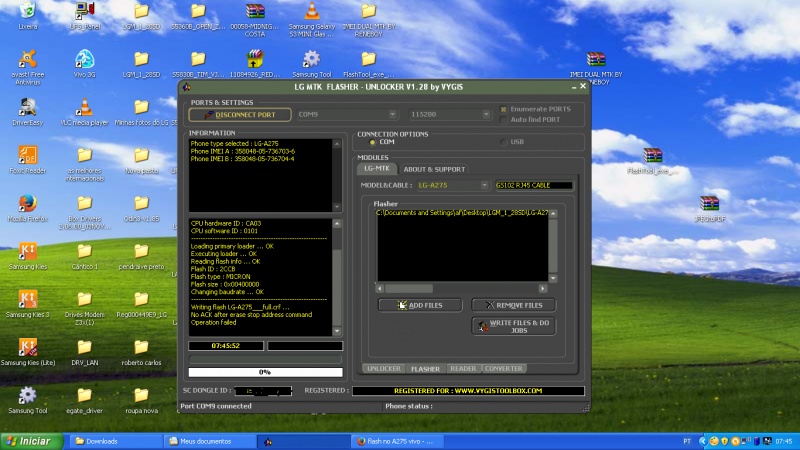This screenshot has width=800, height=450.
Task: Switch to Firefox Flash no A275 taskbar item
Action: 397,441
